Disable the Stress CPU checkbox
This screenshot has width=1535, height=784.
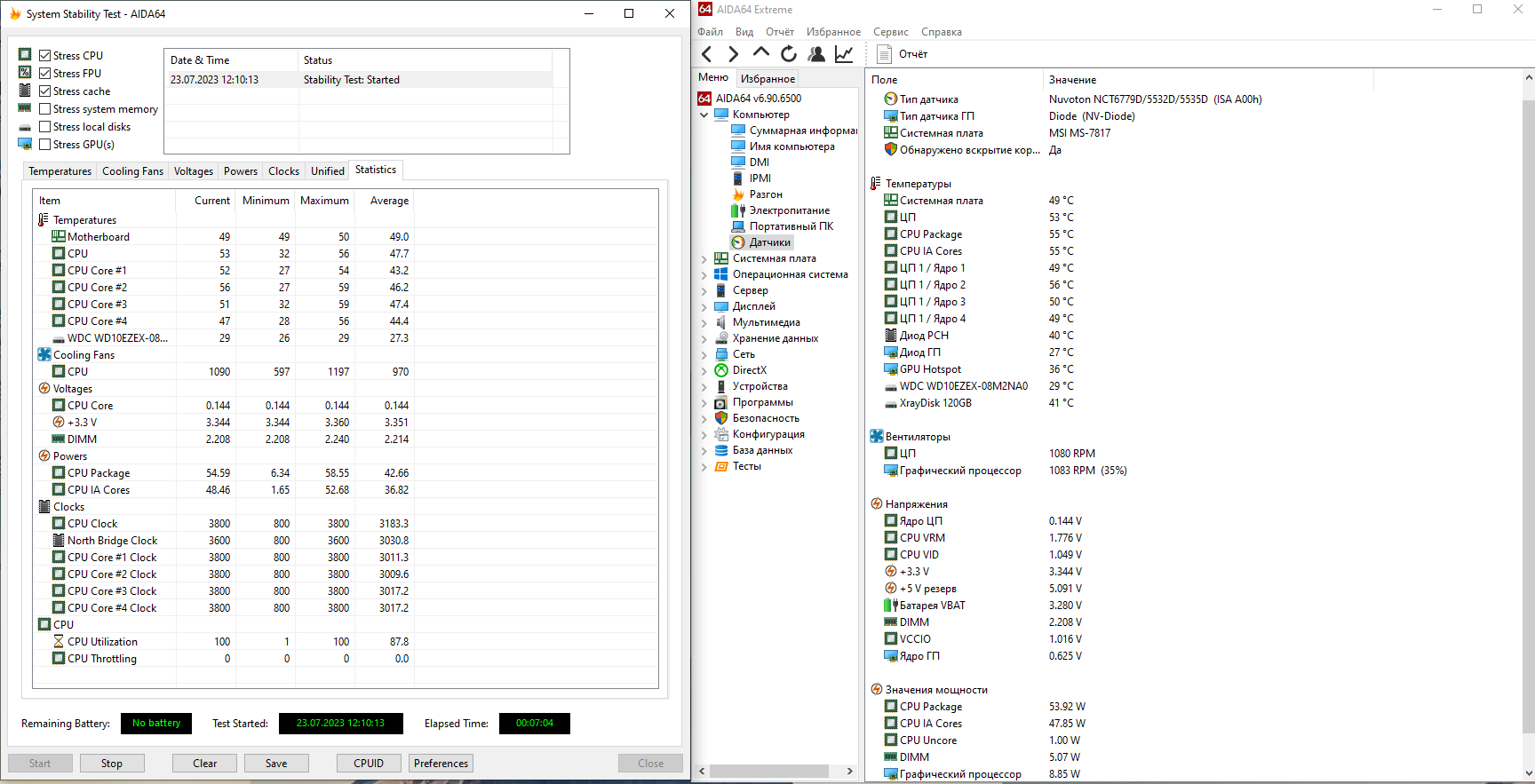(45, 56)
